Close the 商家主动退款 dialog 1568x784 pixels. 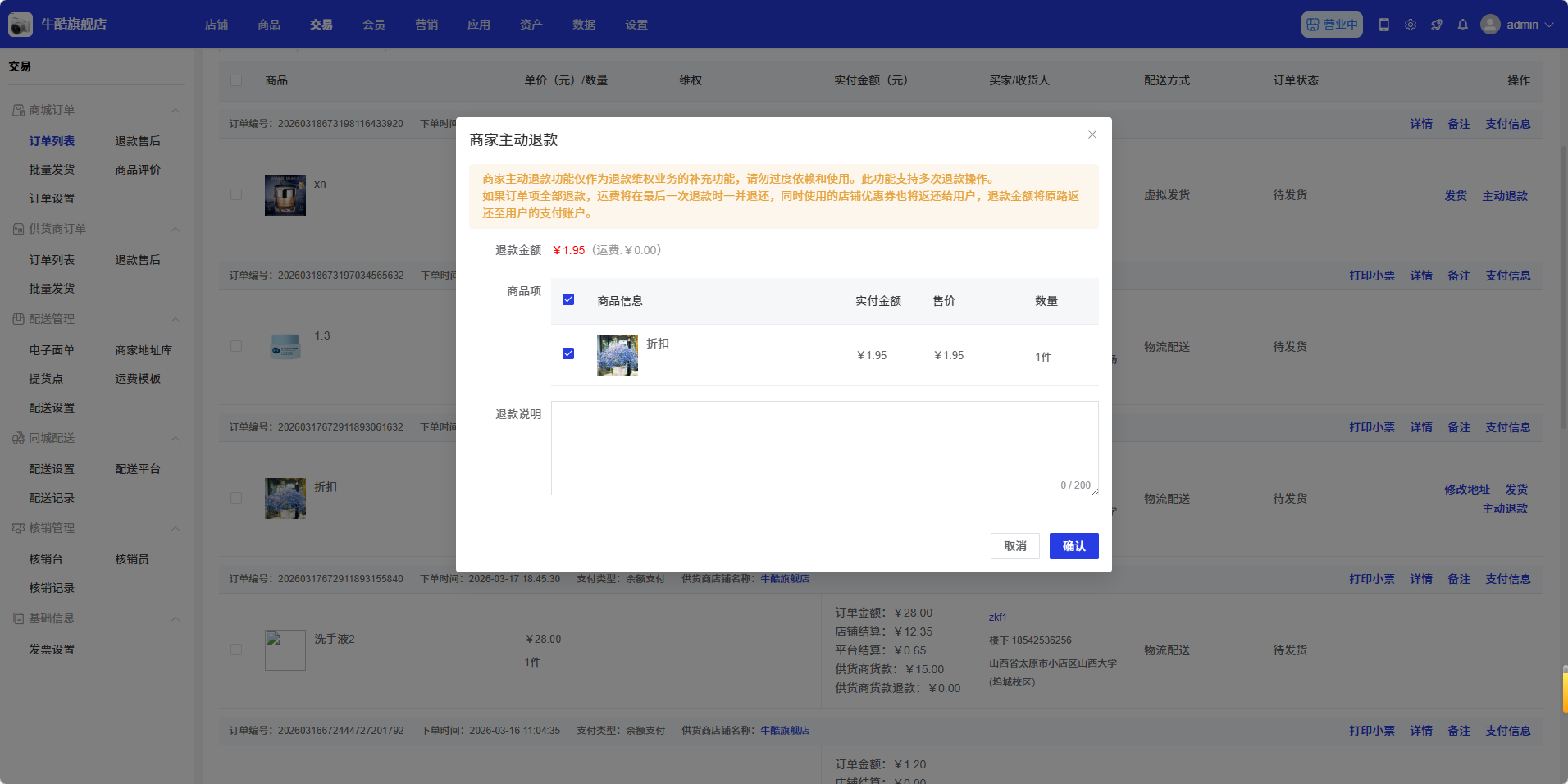click(1092, 134)
